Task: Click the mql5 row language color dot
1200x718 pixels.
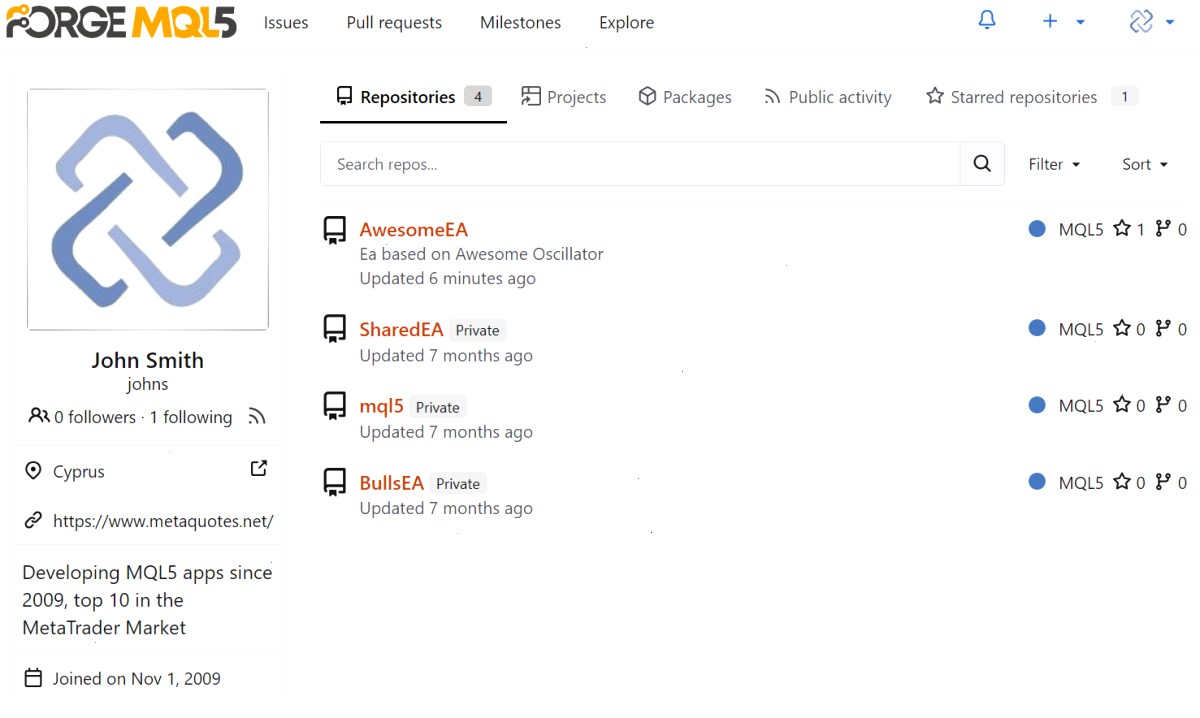Action: point(1037,405)
